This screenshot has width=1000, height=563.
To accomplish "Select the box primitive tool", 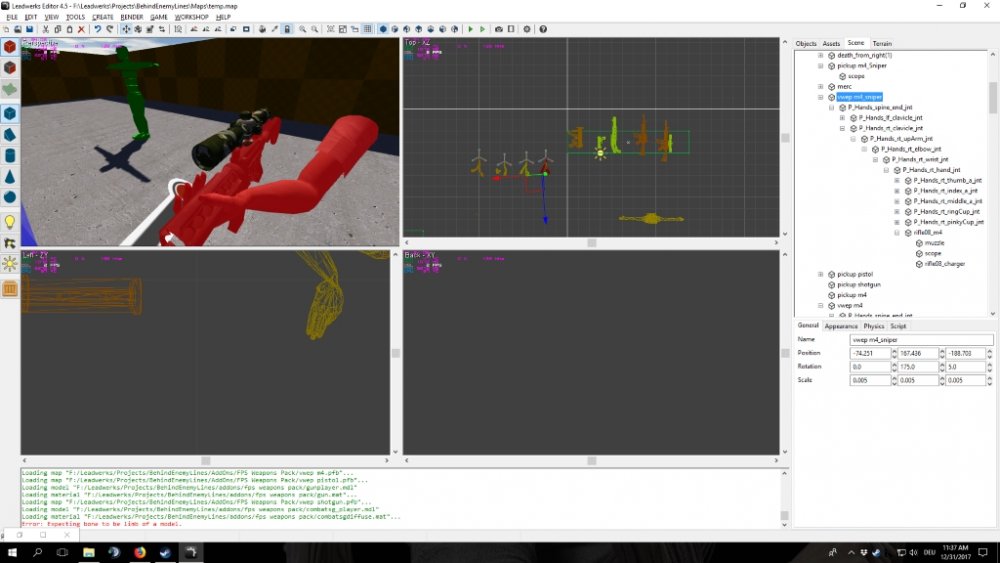I will [10, 113].
